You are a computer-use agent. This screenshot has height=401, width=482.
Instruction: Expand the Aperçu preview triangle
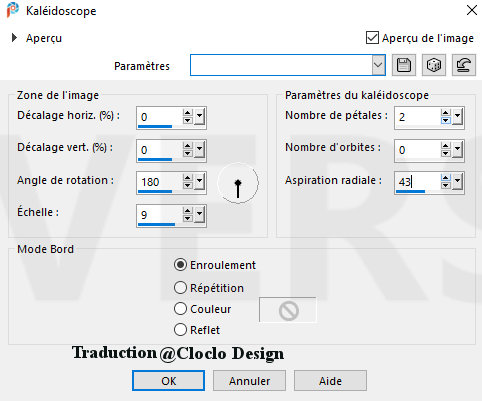pos(14,38)
